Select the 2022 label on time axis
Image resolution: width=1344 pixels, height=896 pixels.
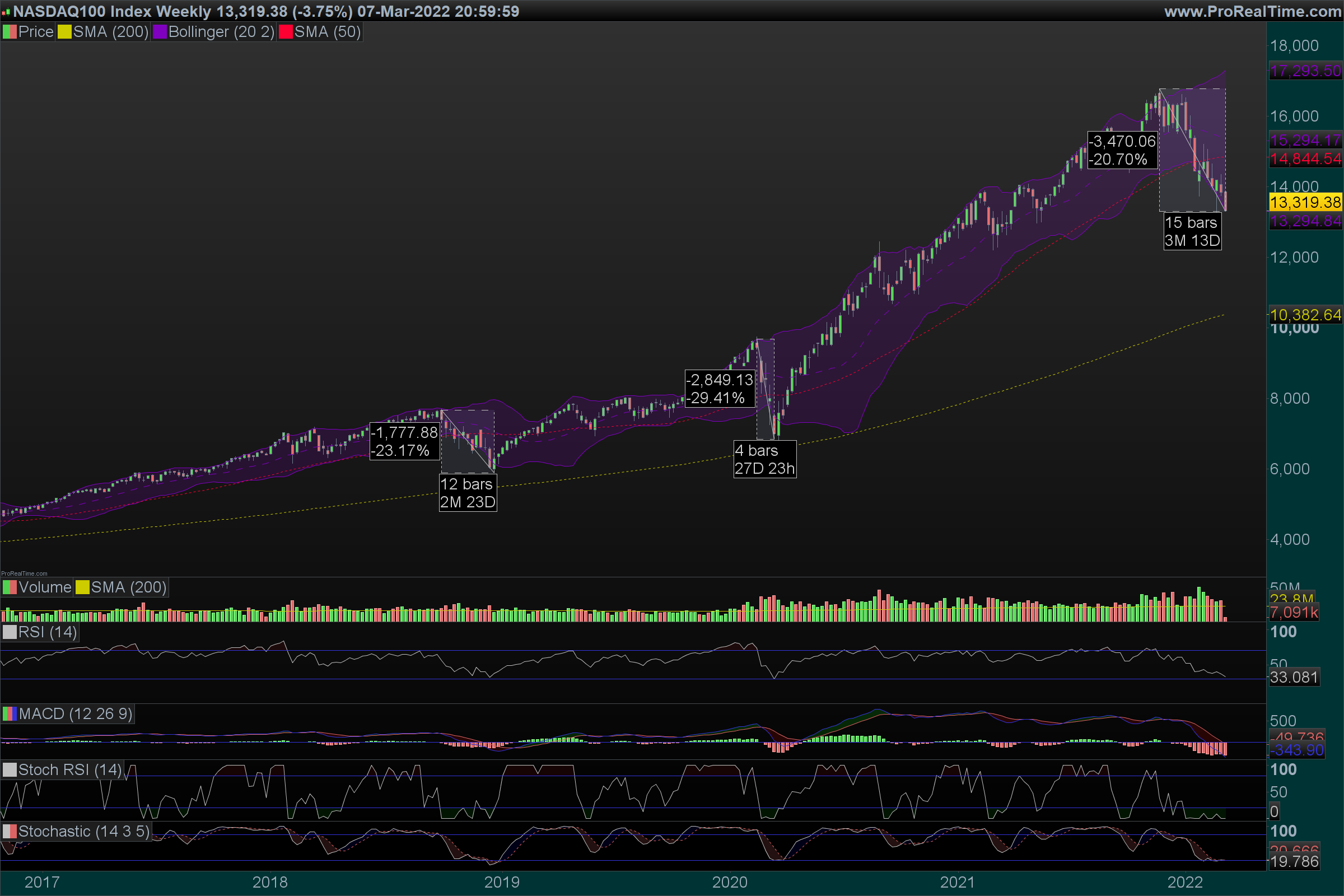click(1185, 881)
